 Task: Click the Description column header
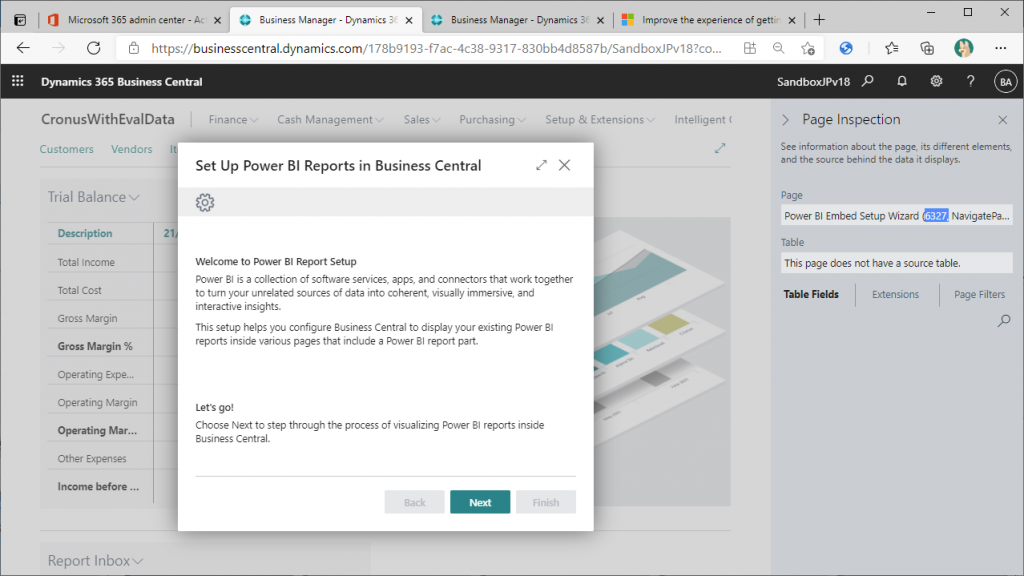(x=85, y=233)
